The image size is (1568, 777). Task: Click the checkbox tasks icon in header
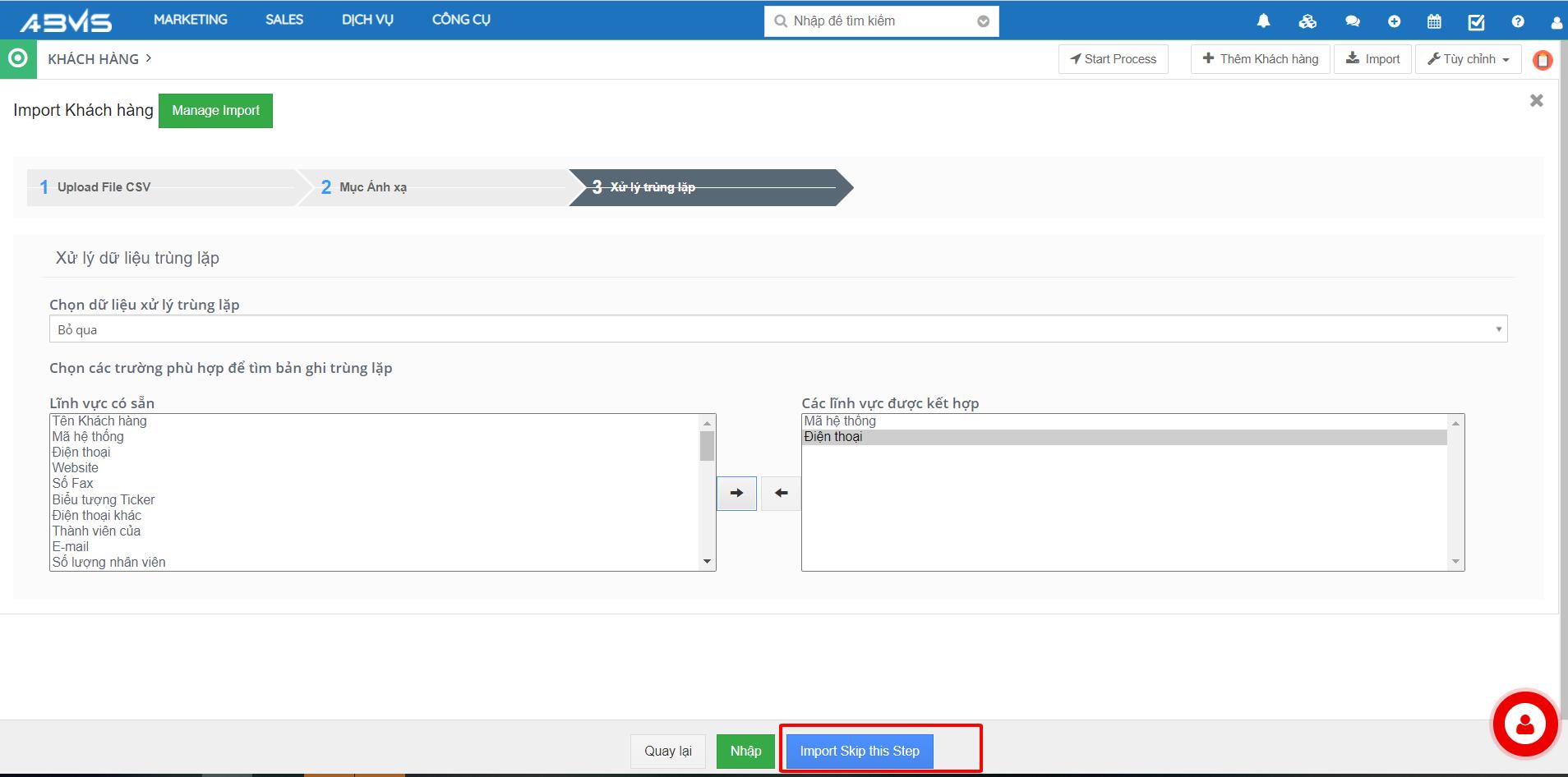1476,21
